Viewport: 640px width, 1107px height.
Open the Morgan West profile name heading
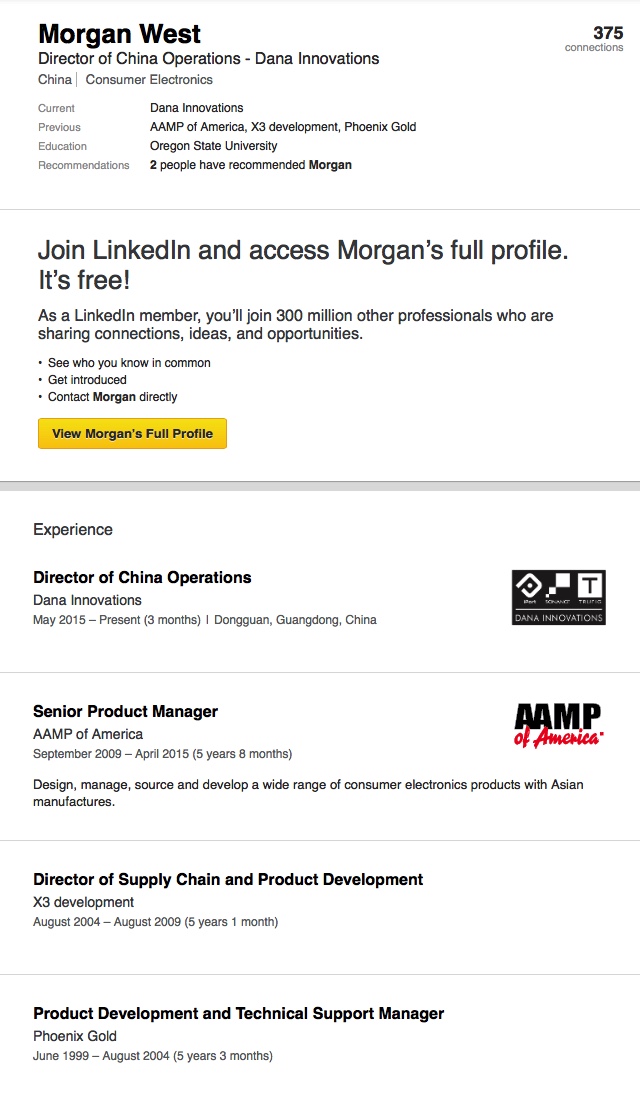119,34
